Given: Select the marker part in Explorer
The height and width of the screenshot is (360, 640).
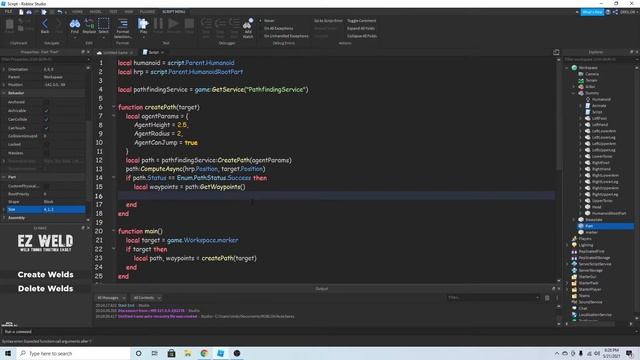Looking at the screenshot, I should pyautogui.click(x=588, y=232).
